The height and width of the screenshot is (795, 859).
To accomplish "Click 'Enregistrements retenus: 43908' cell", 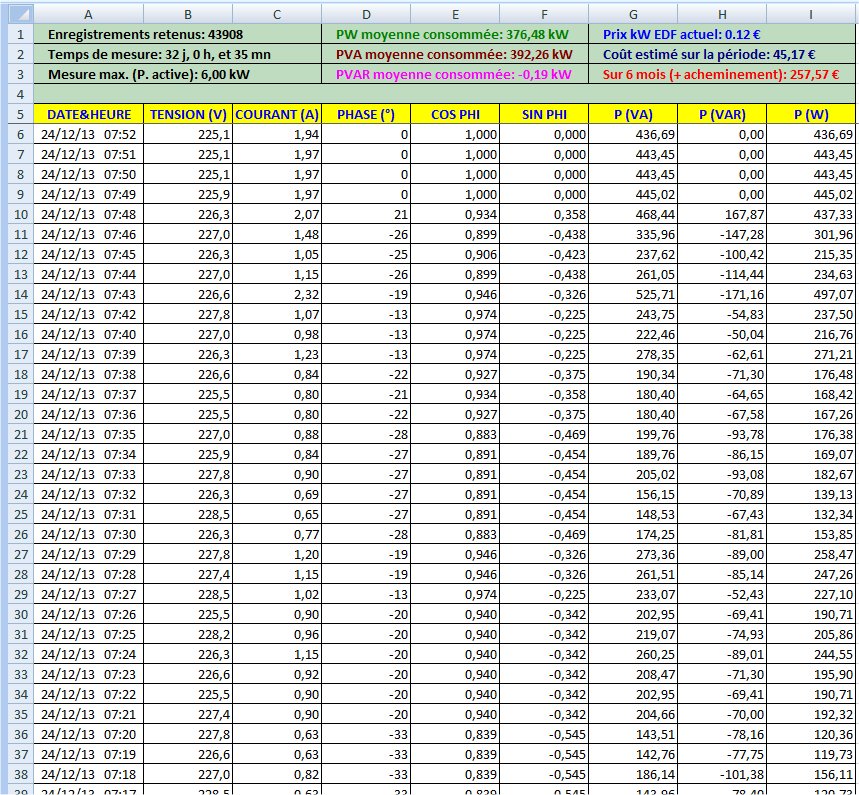I will (177, 35).
